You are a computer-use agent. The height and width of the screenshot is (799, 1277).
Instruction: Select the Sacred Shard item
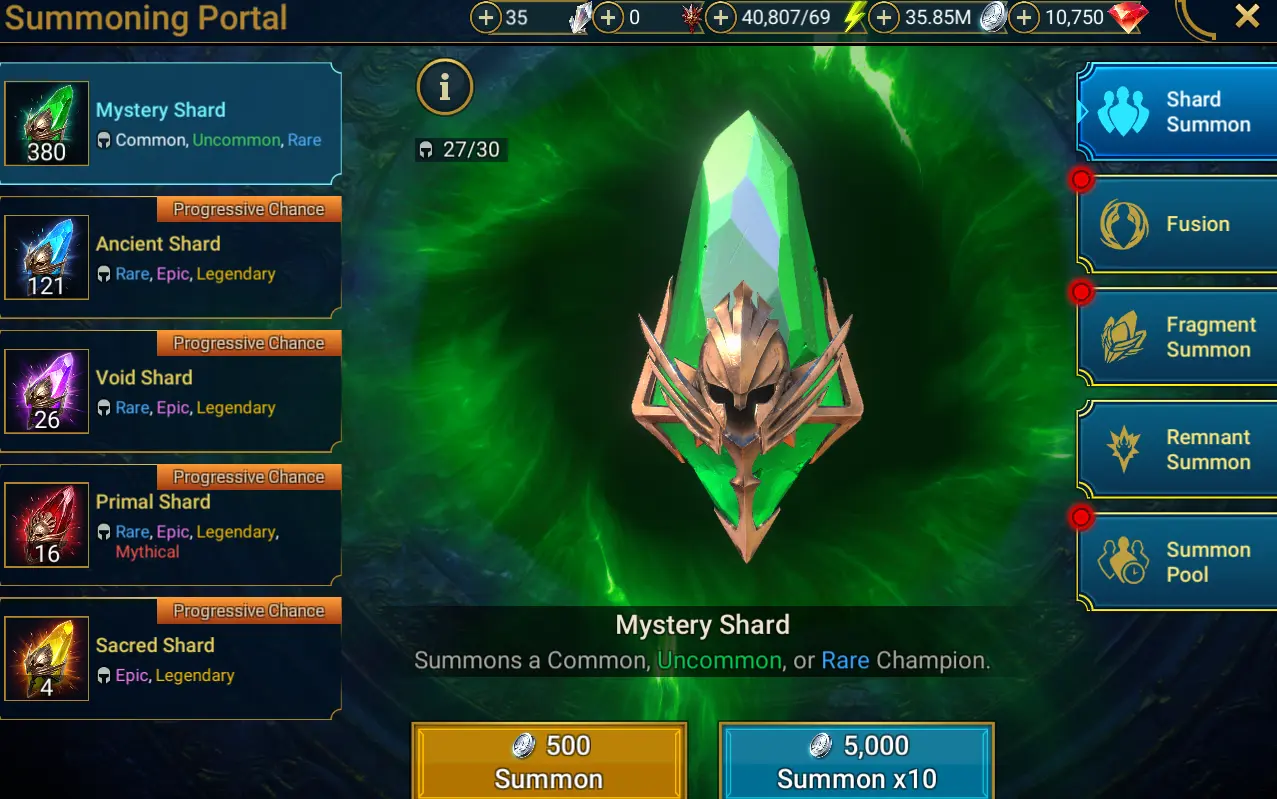[x=171, y=659]
